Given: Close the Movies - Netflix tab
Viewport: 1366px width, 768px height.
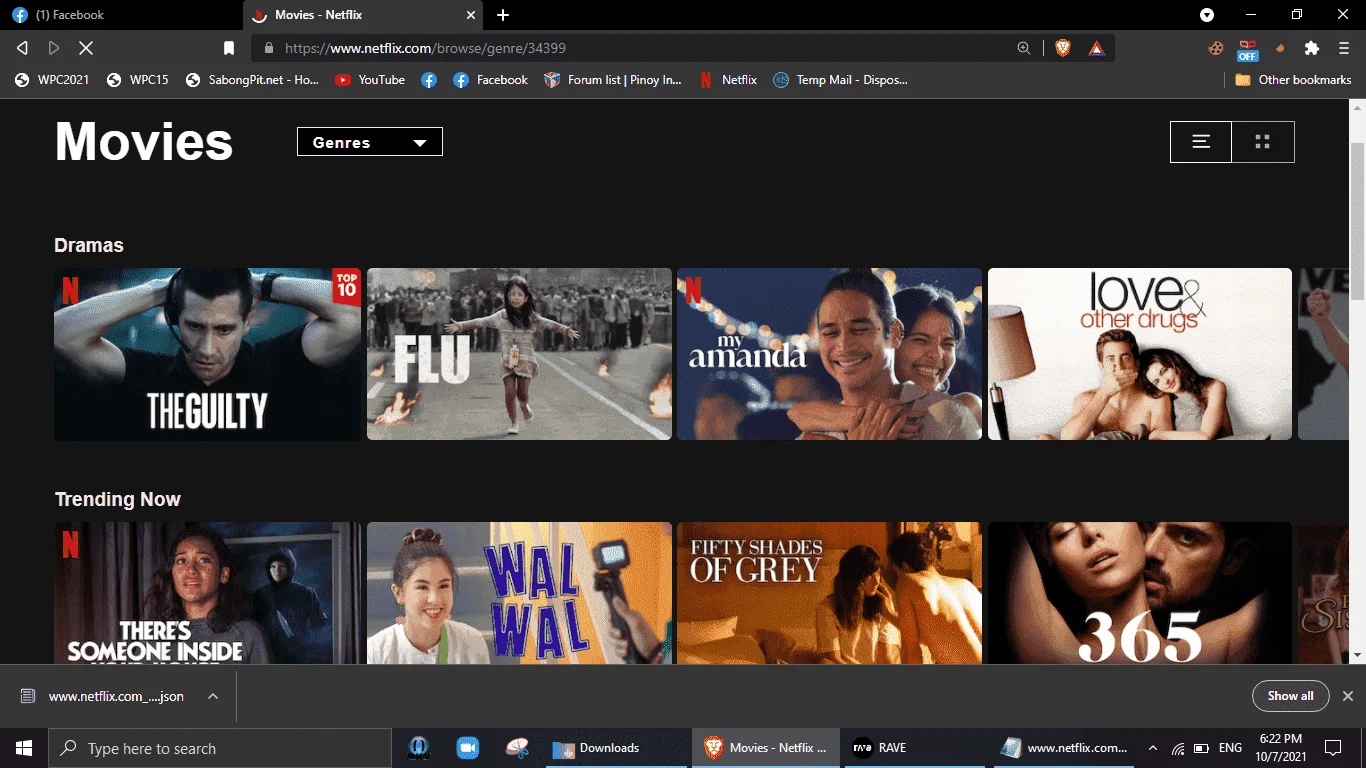Looking at the screenshot, I should click(472, 15).
